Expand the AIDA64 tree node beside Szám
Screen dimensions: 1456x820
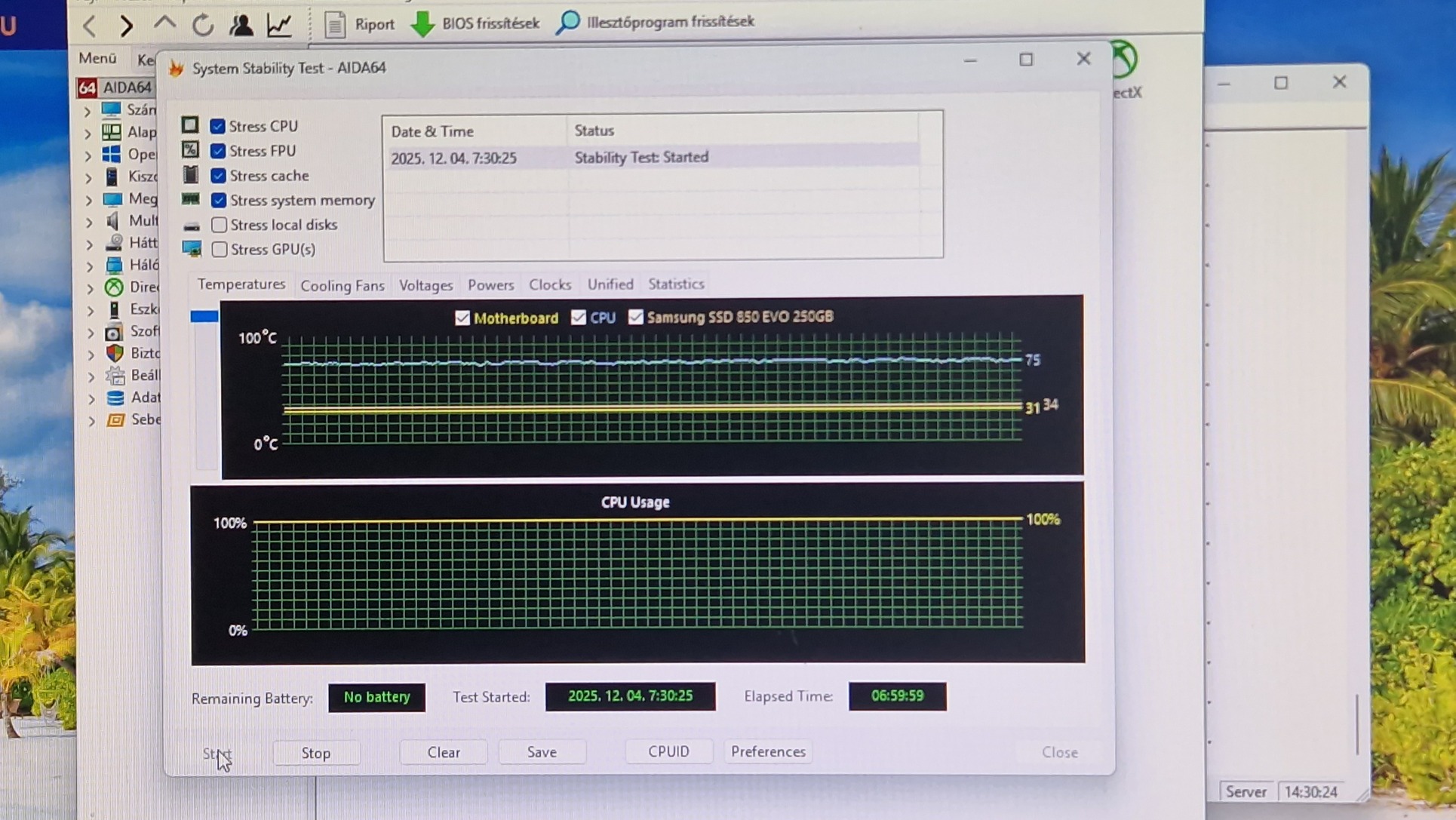88,111
